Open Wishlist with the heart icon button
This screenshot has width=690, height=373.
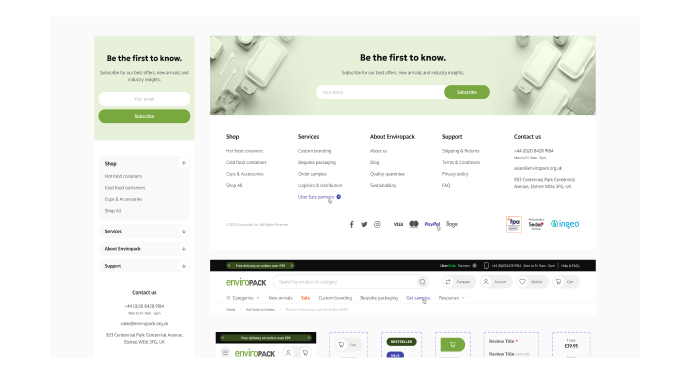point(532,282)
